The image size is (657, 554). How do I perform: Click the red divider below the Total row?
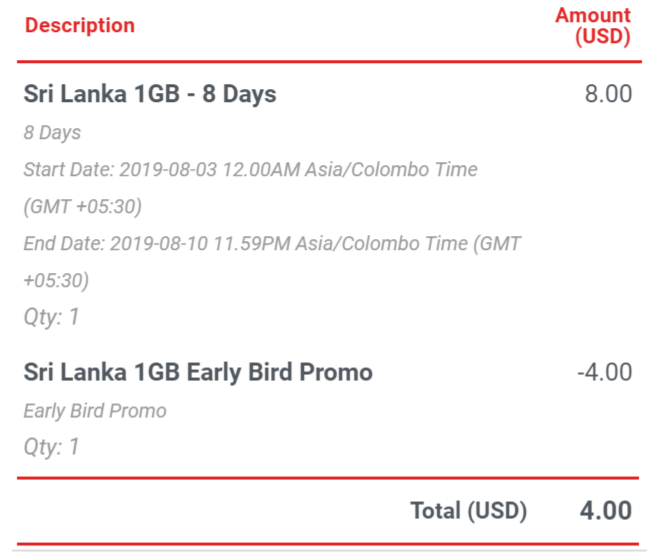328,544
